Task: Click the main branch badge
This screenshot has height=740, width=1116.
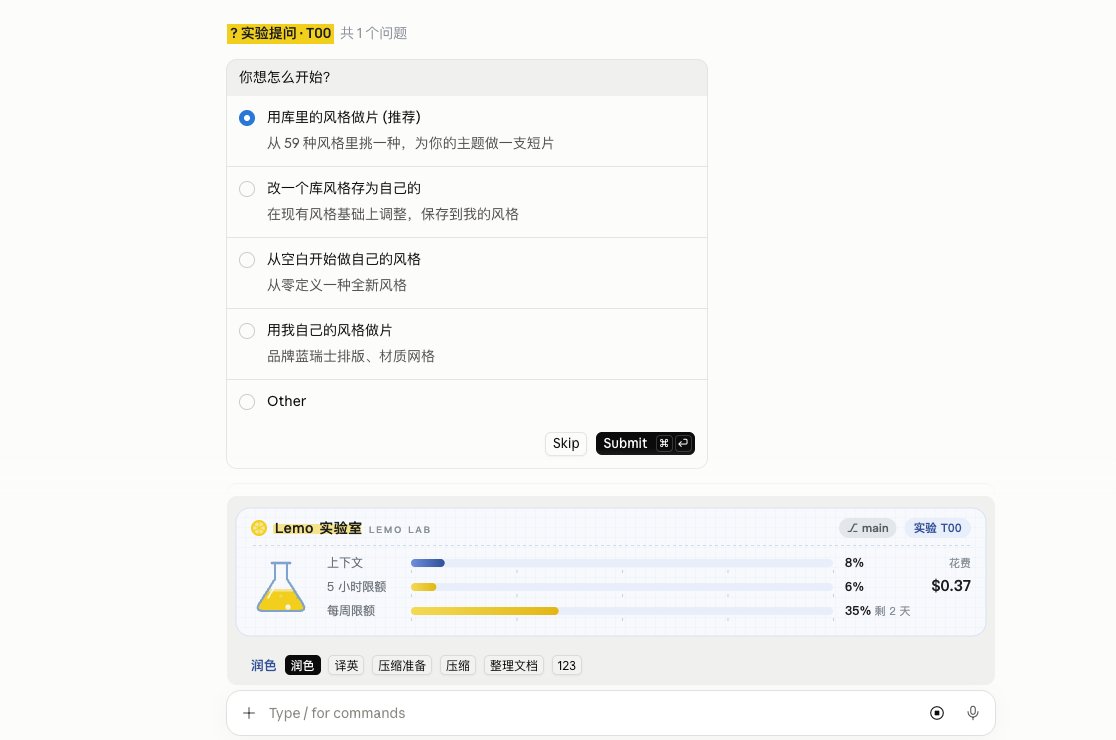Action: click(868, 528)
